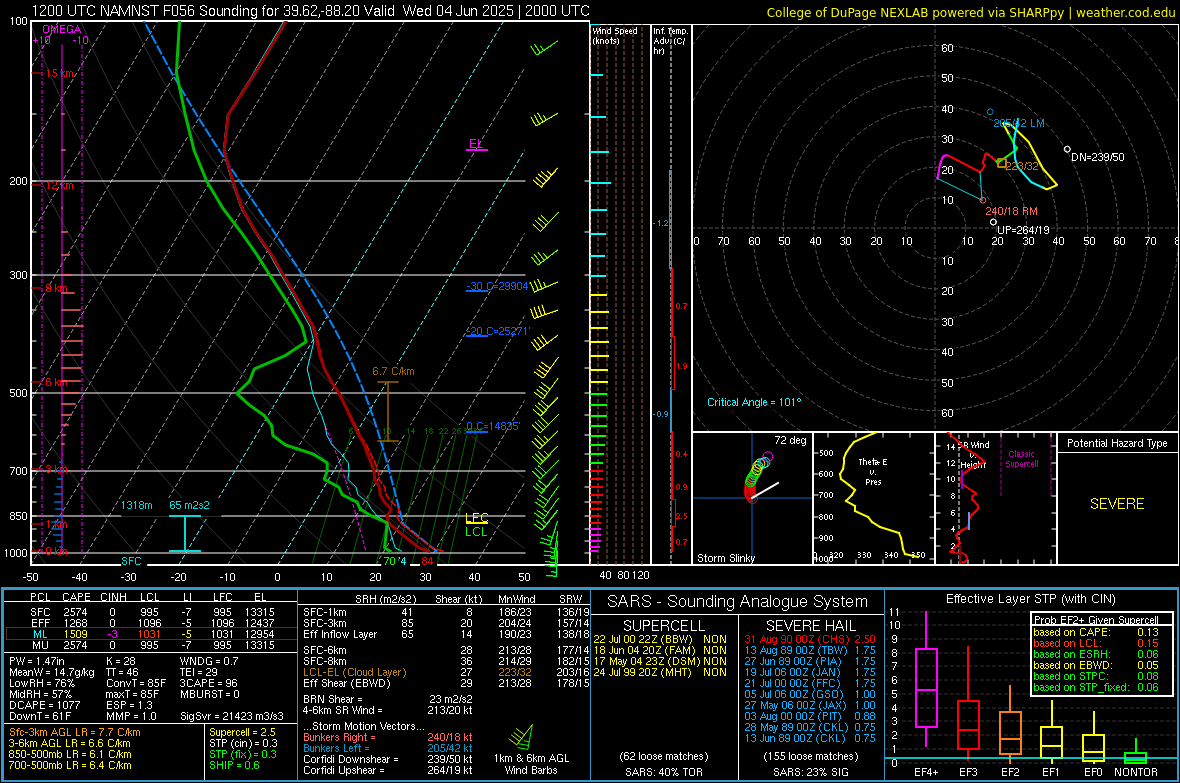
Task: Click the green LCL label on skew-T
Action: pos(476,532)
